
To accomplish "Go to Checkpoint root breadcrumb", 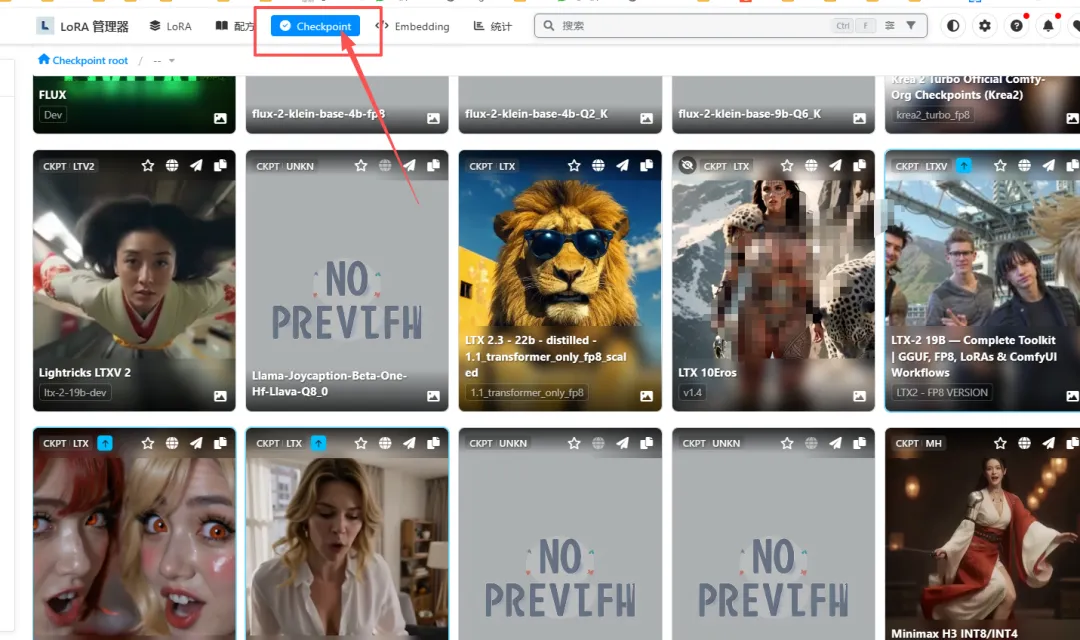I will click(x=83, y=60).
